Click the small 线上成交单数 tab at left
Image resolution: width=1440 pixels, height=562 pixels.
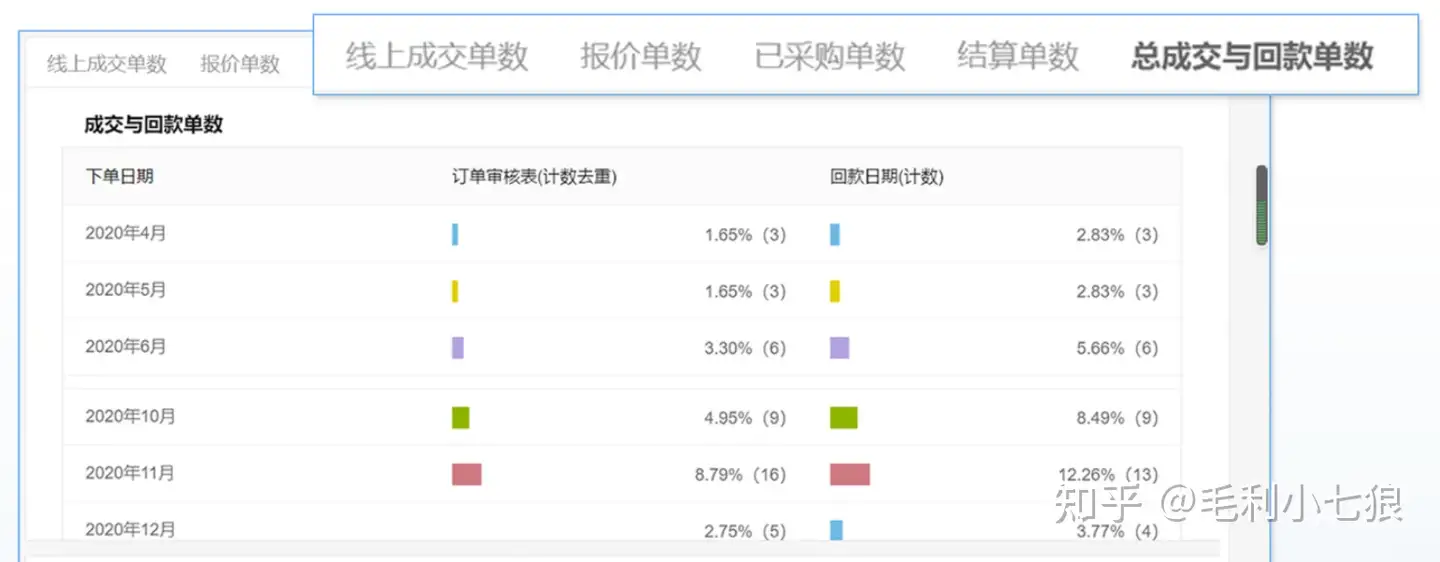click(x=107, y=64)
